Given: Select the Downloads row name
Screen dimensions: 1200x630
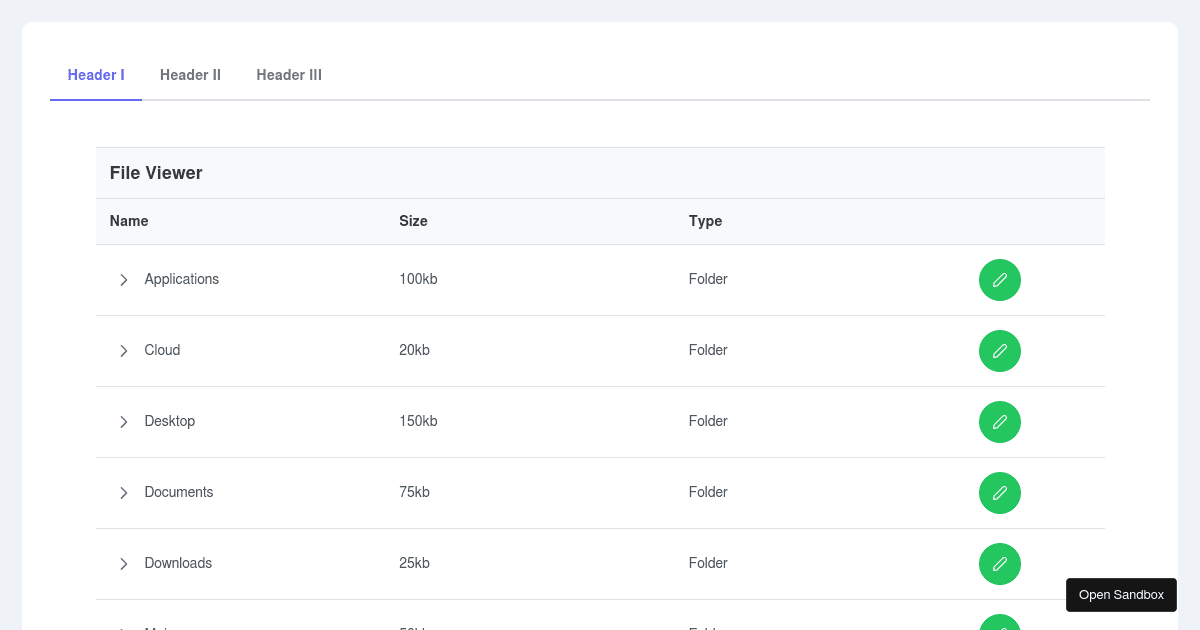Looking at the screenshot, I should tap(178, 563).
